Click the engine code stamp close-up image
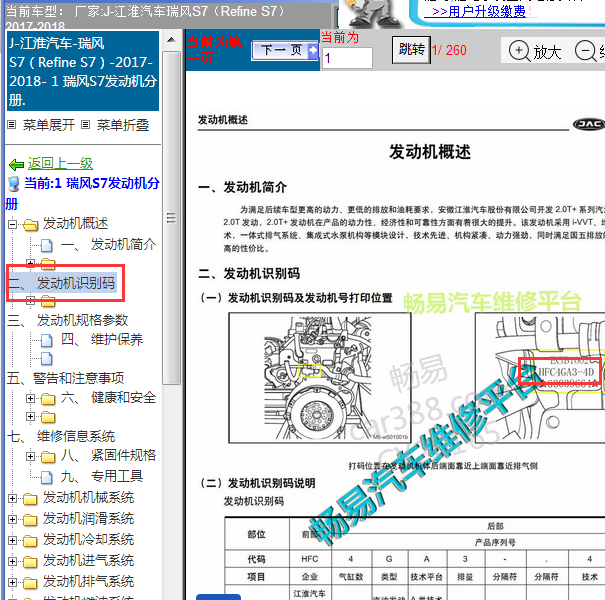The image size is (605, 600). (540, 378)
